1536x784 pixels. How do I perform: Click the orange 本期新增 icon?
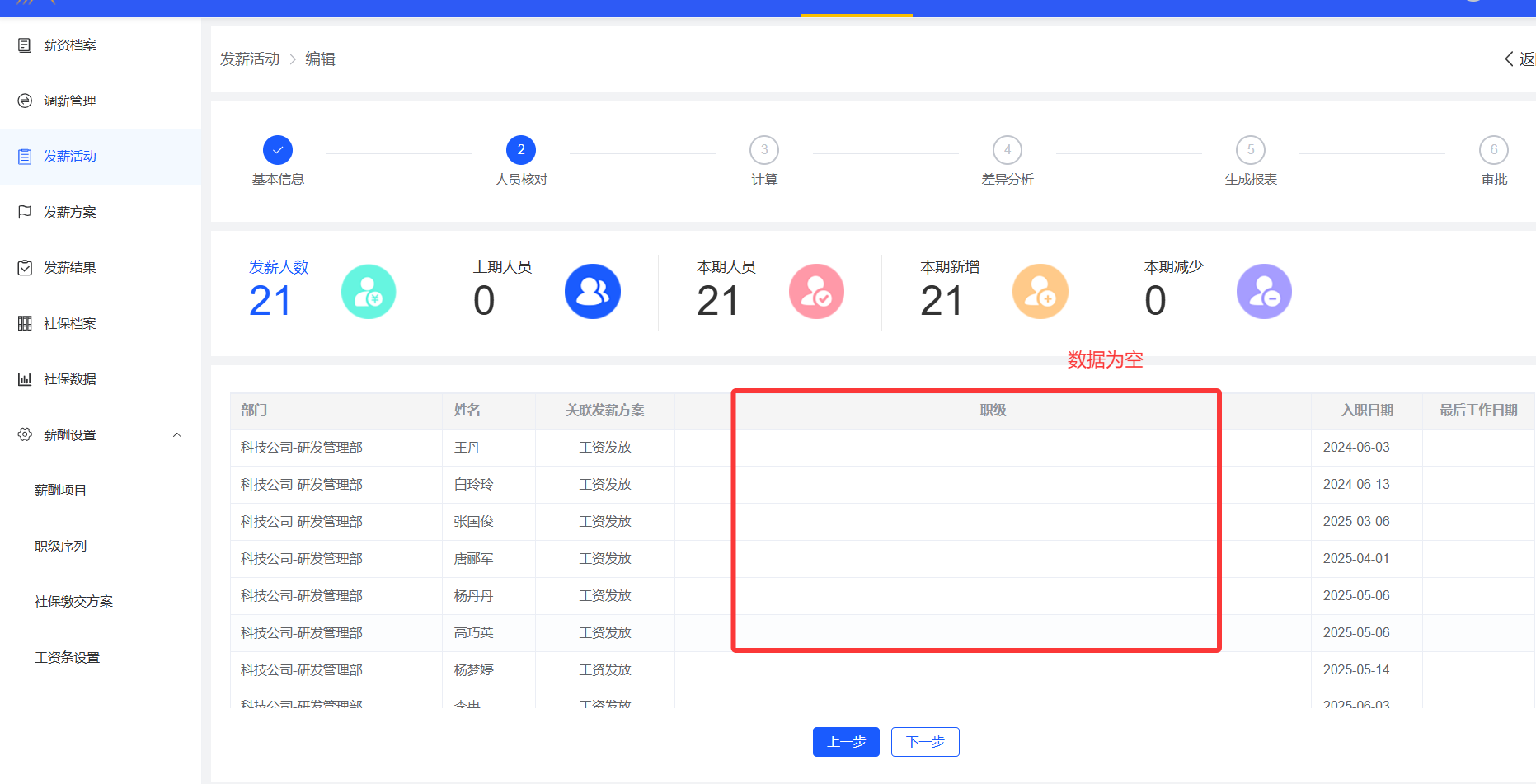click(1040, 292)
